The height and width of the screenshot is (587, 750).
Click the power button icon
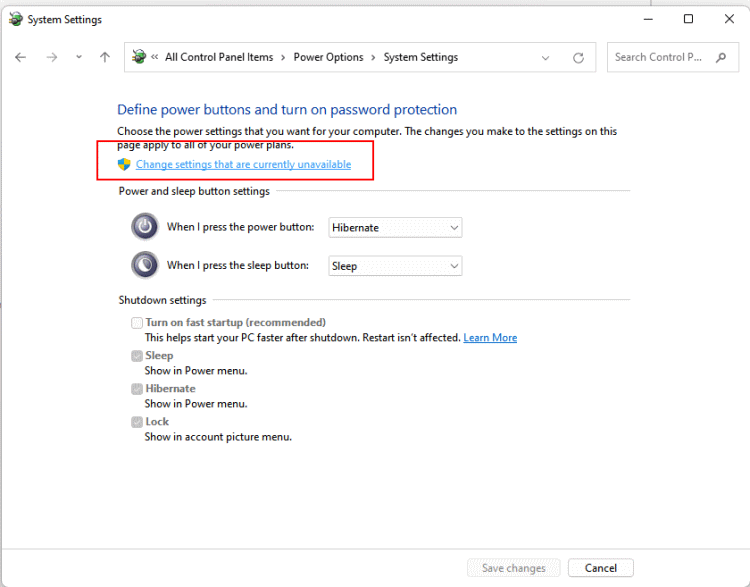coord(145,227)
